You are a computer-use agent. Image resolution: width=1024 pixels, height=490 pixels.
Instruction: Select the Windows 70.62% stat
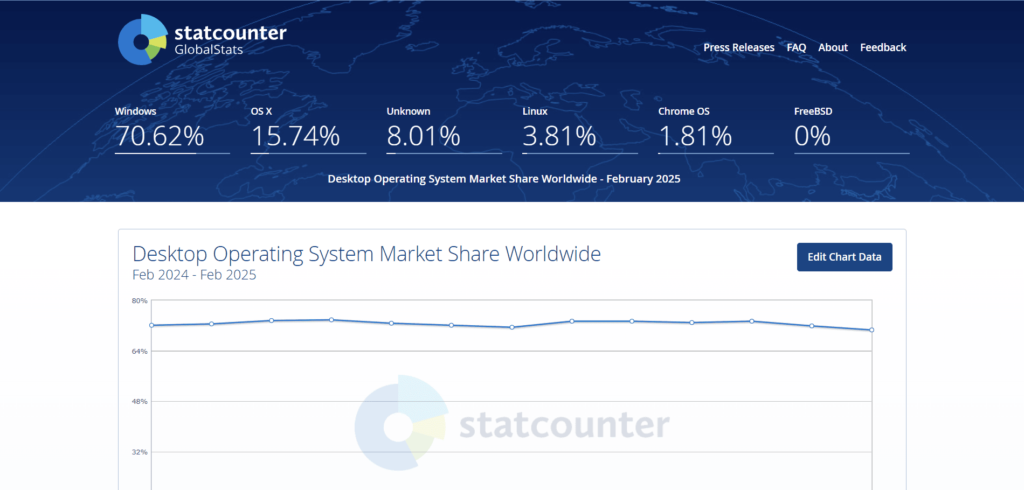(172, 130)
